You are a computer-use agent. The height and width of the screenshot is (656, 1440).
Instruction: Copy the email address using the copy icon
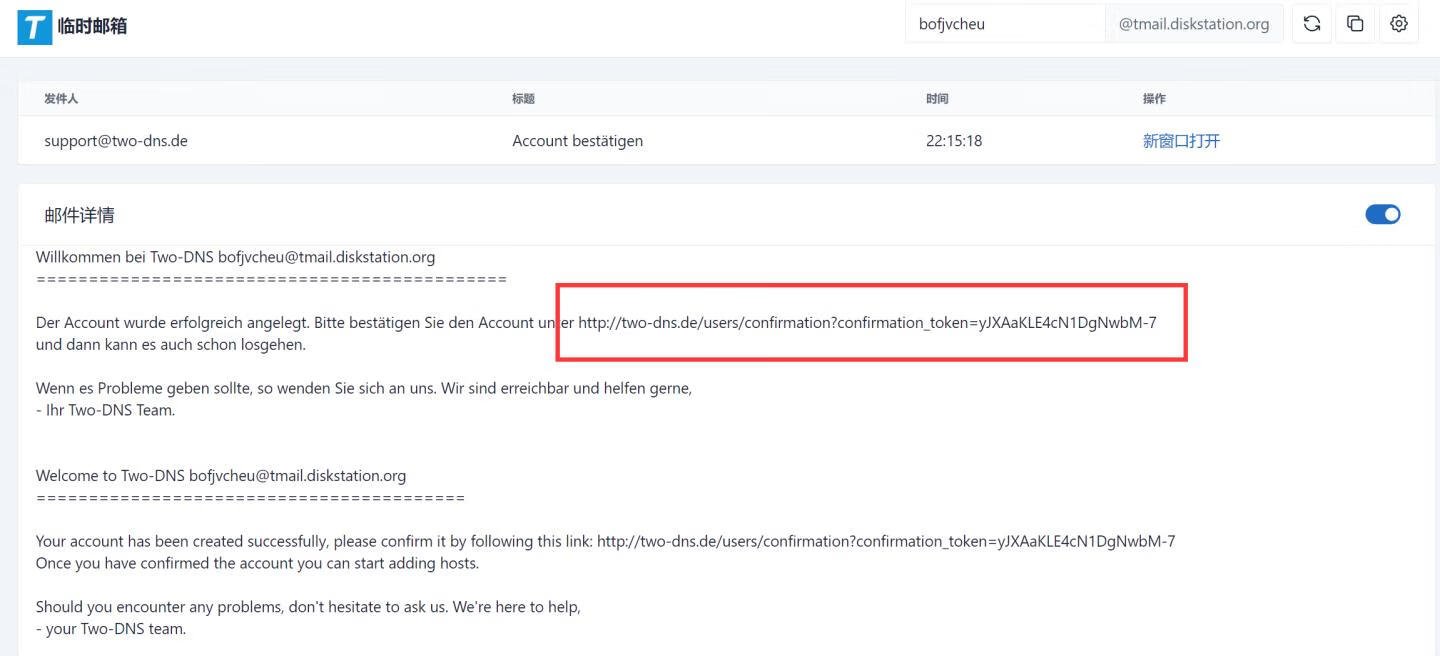pyautogui.click(x=1355, y=24)
